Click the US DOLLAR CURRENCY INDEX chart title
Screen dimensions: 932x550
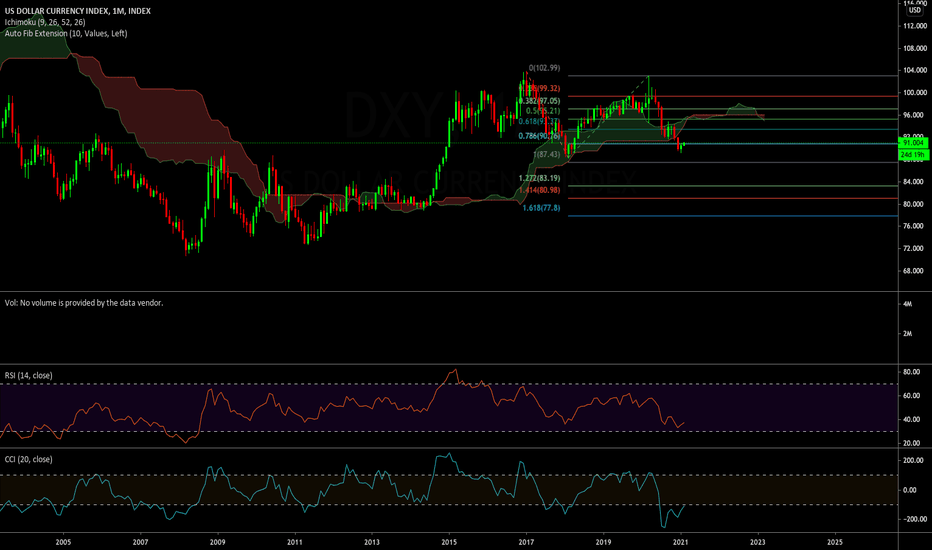click(77, 11)
